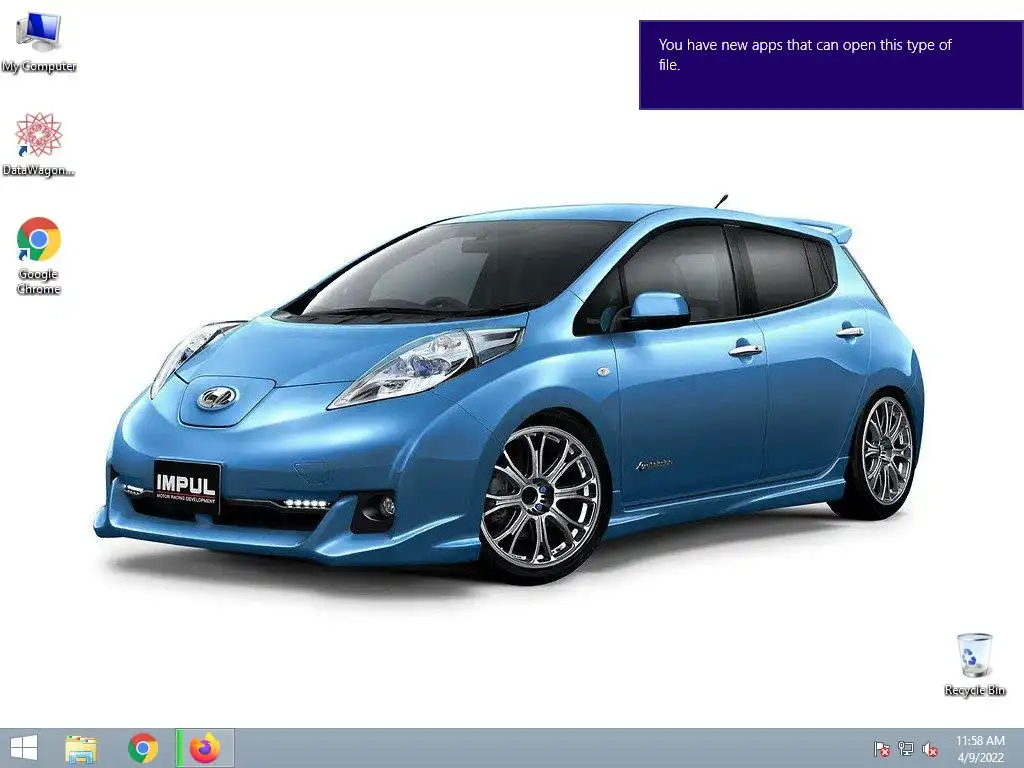Launch Chrome from the taskbar
This screenshot has width=1024, height=768.
click(x=143, y=748)
